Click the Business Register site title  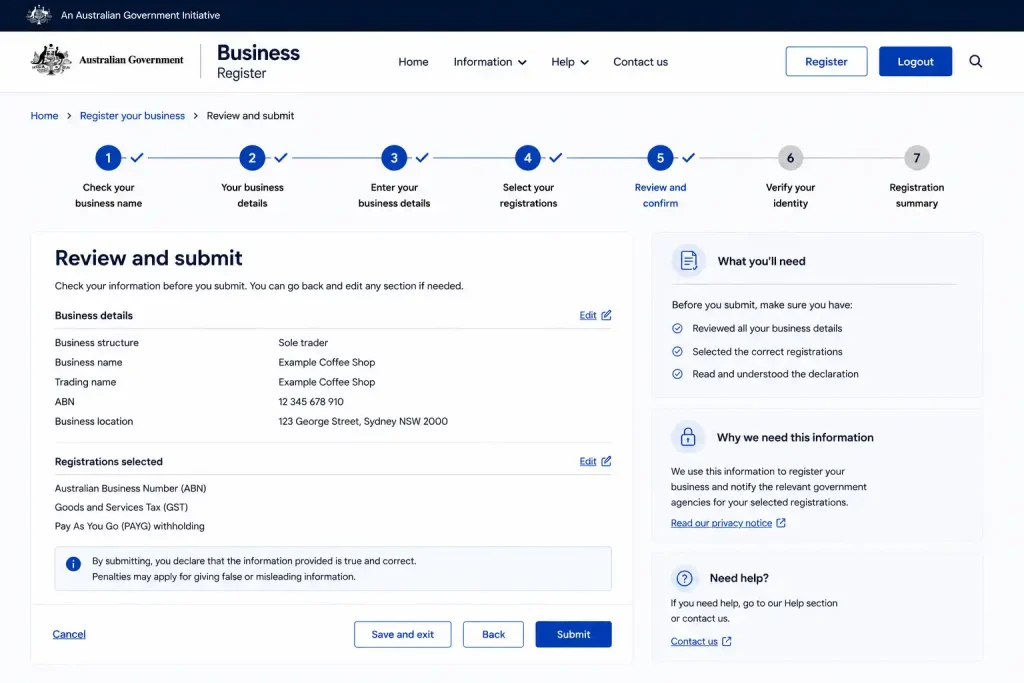(x=258, y=61)
